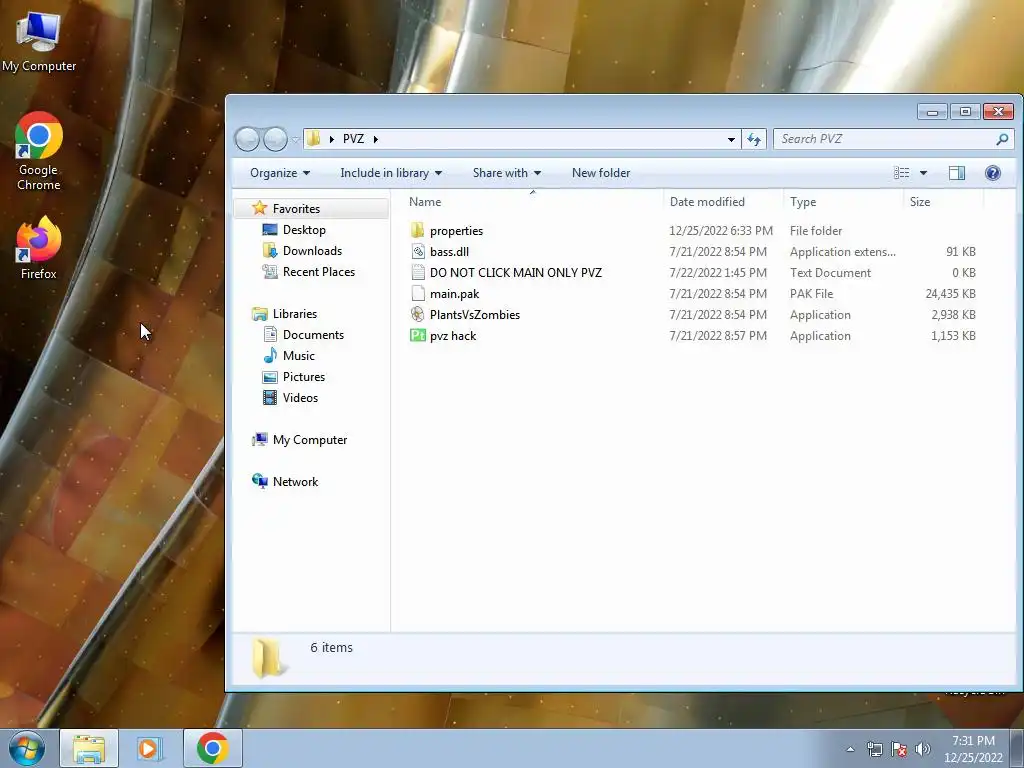This screenshot has height=768, width=1024.
Task: Click the network tray icon
Action: (x=874, y=749)
